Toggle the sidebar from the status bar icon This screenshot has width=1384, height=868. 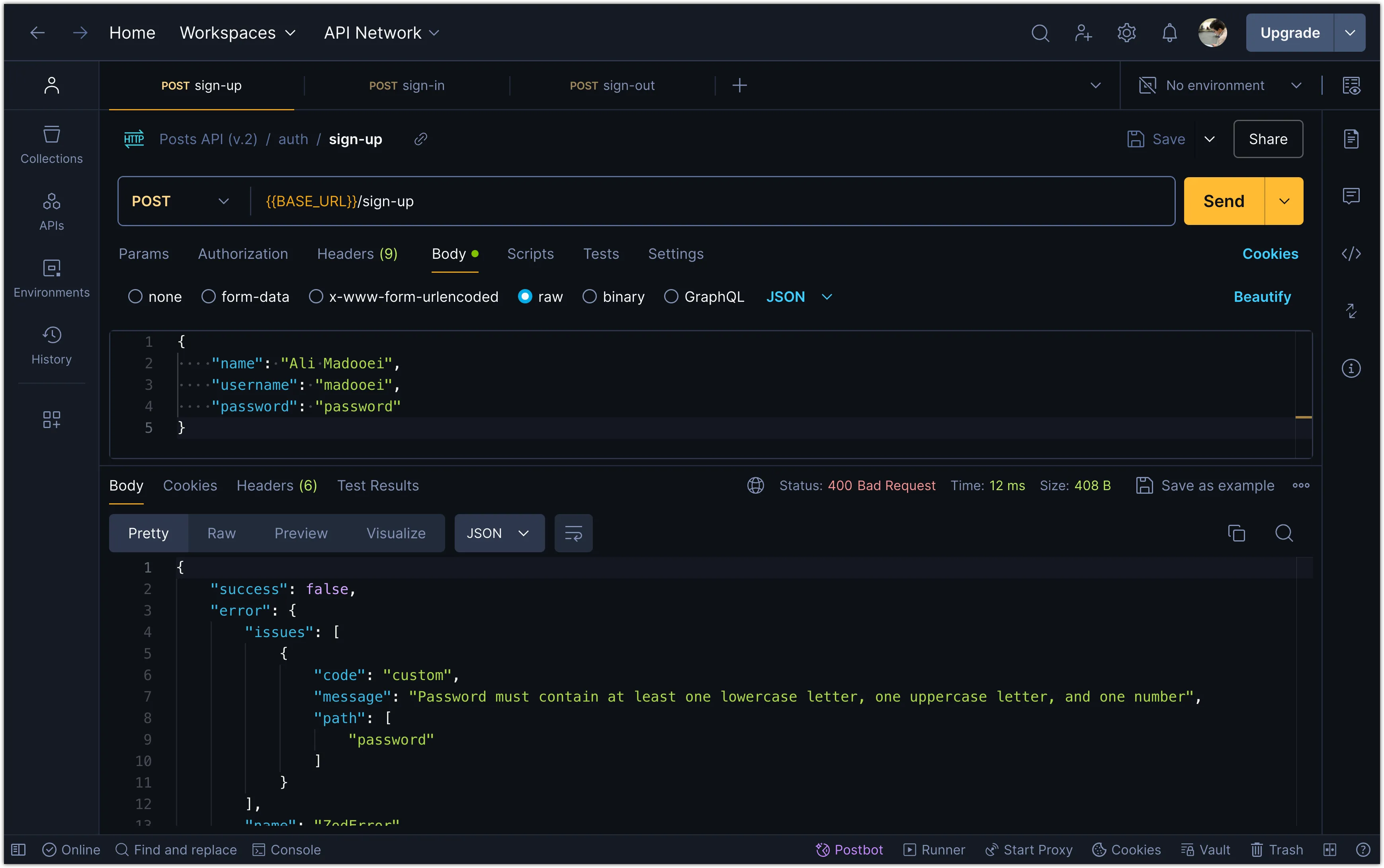(18, 849)
